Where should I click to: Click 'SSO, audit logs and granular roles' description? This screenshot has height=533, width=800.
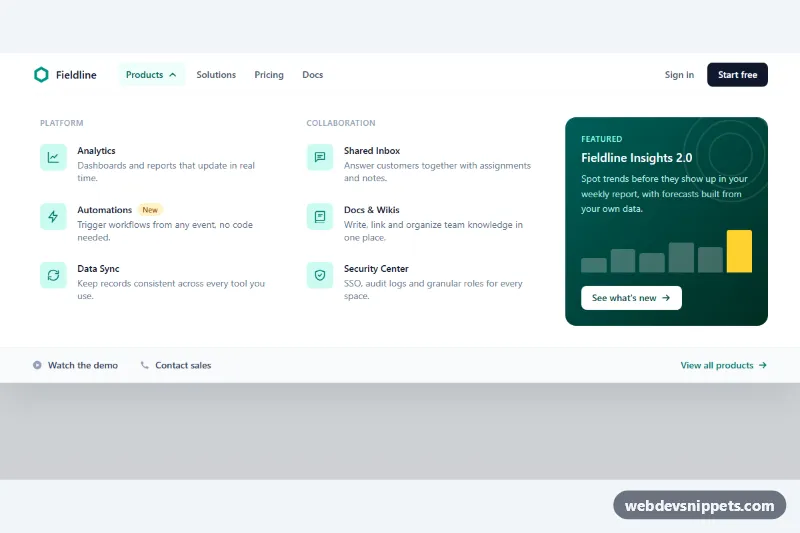pos(433,289)
